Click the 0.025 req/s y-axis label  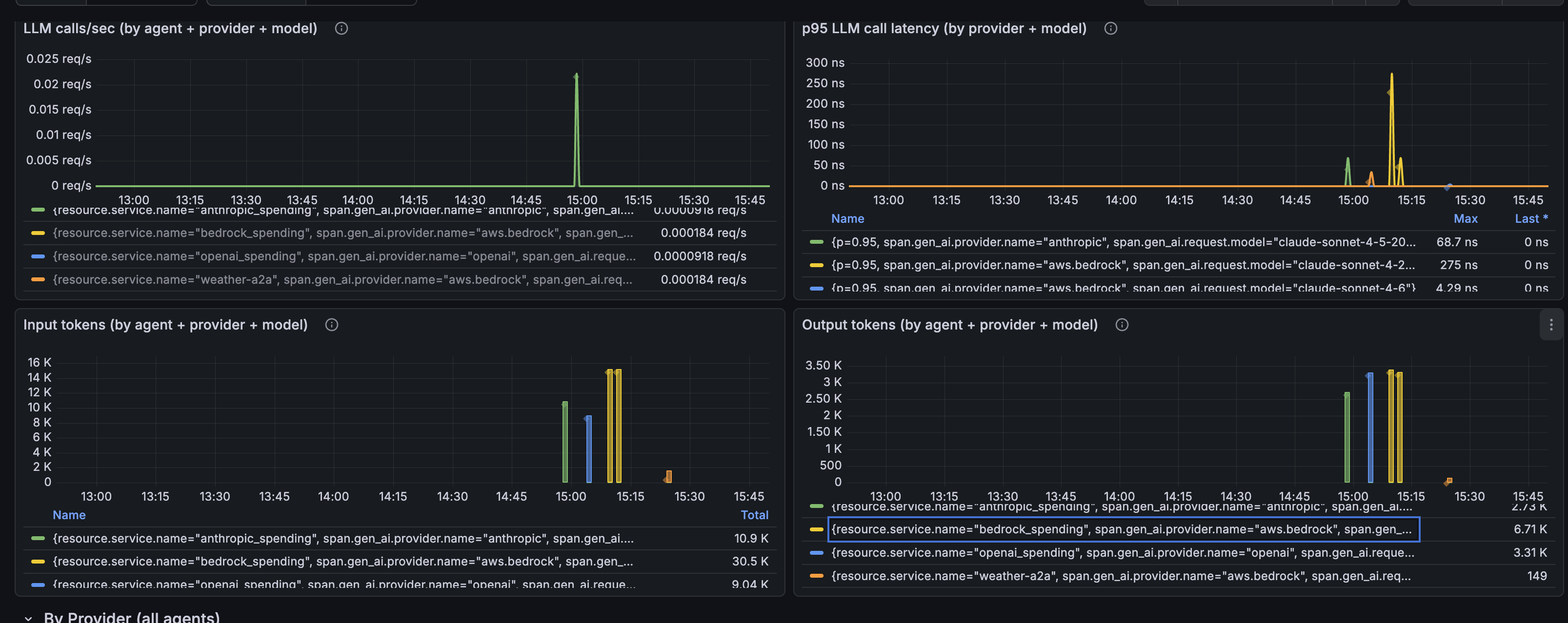point(59,59)
